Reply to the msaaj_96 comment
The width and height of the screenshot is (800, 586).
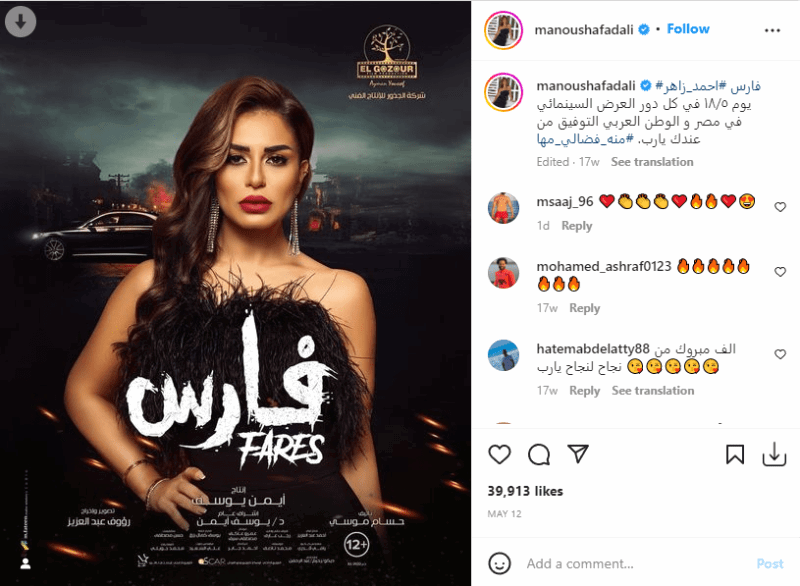pos(577,226)
